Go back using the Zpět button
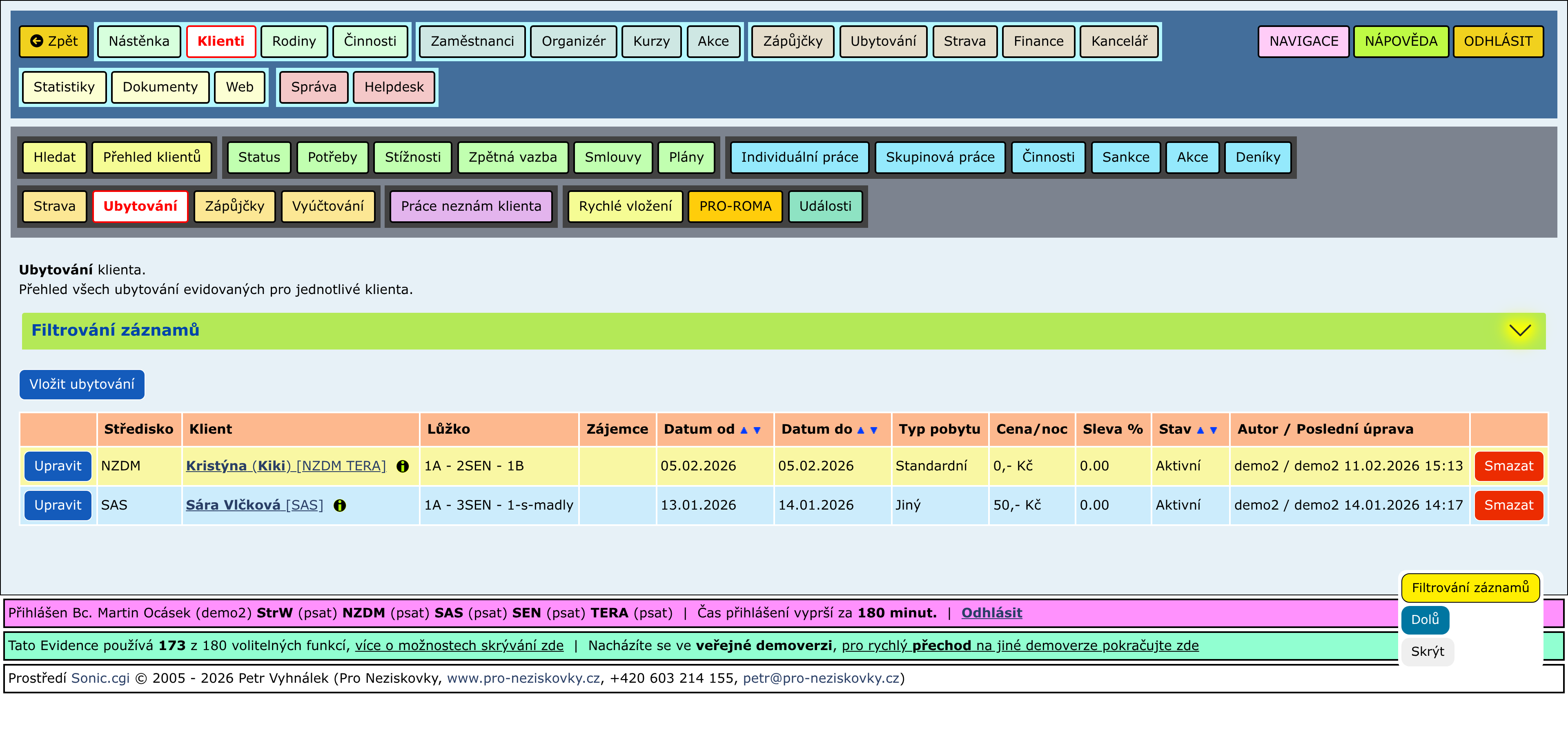The image size is (1568, 735). click(54, 41)
